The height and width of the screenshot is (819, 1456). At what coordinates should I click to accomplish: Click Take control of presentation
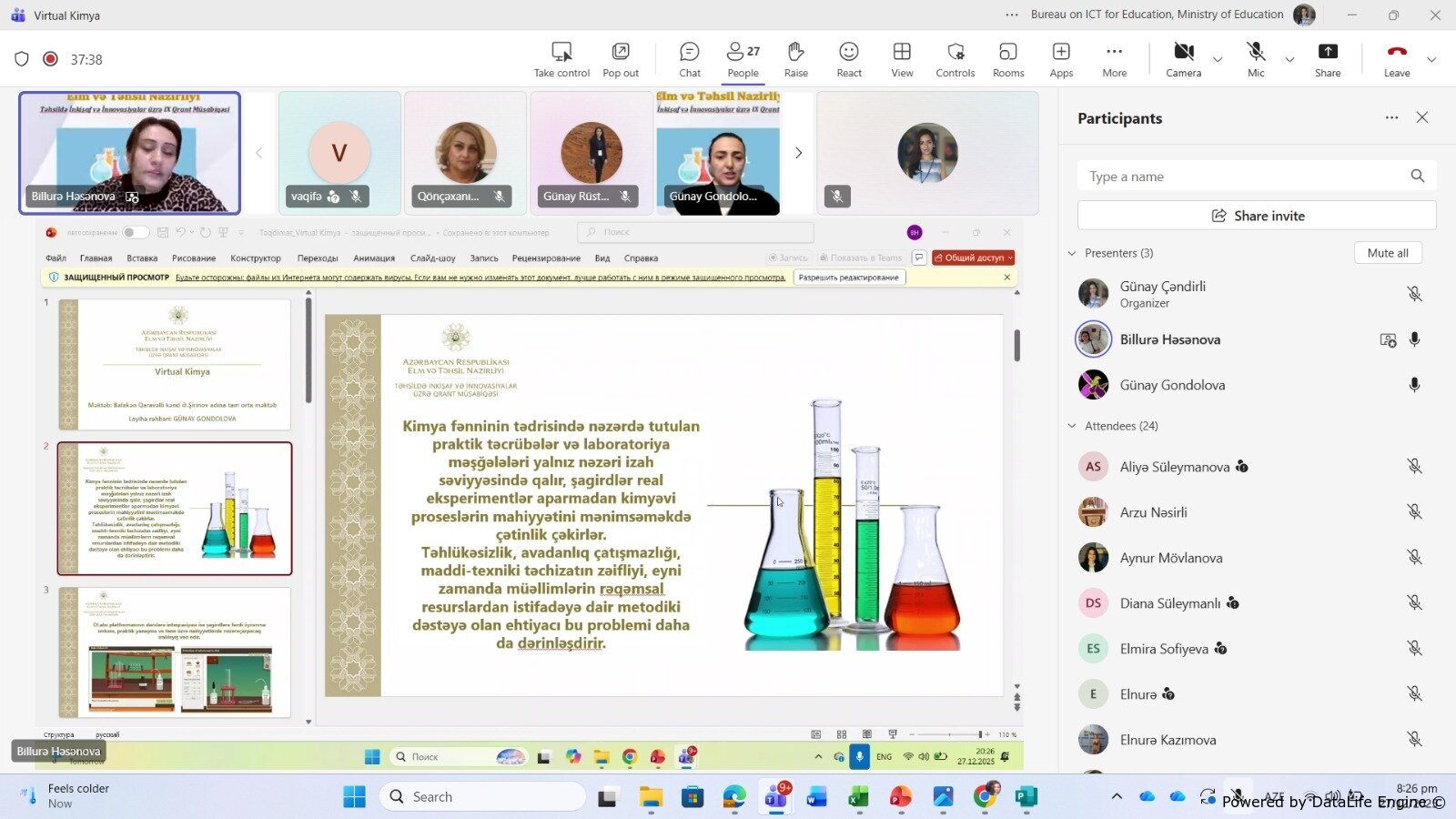coord(561,59)
